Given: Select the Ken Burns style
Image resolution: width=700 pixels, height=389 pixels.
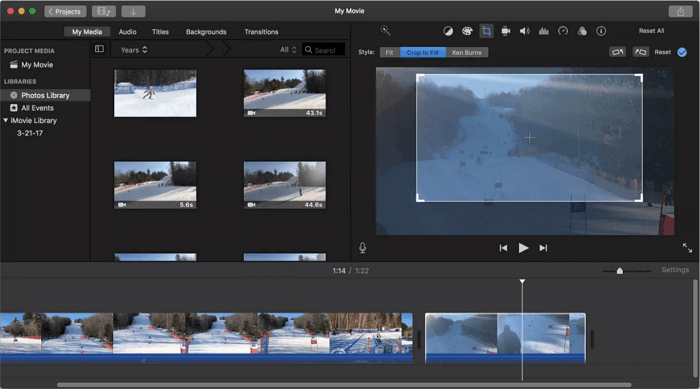Looking at the screenshot, I should [x=467, y=52].
